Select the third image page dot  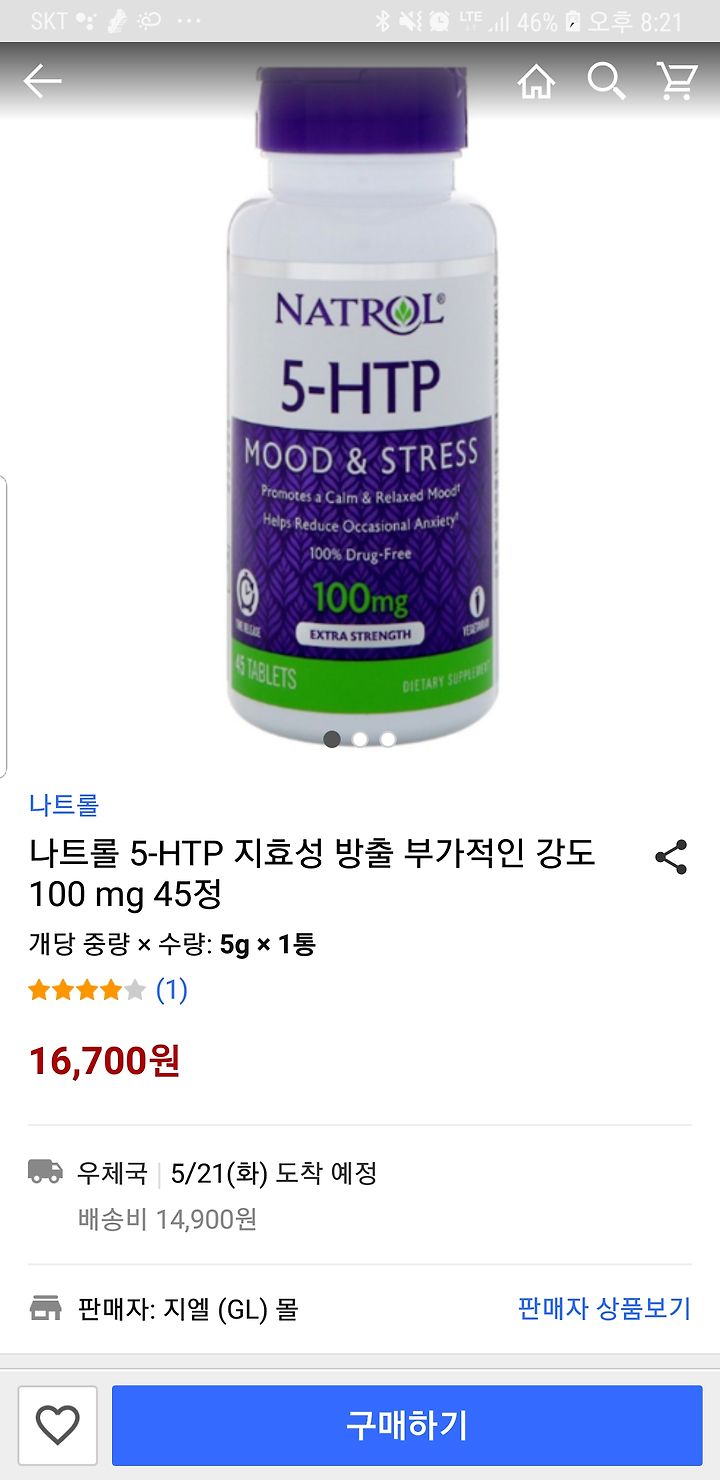[x=388, y=739]
